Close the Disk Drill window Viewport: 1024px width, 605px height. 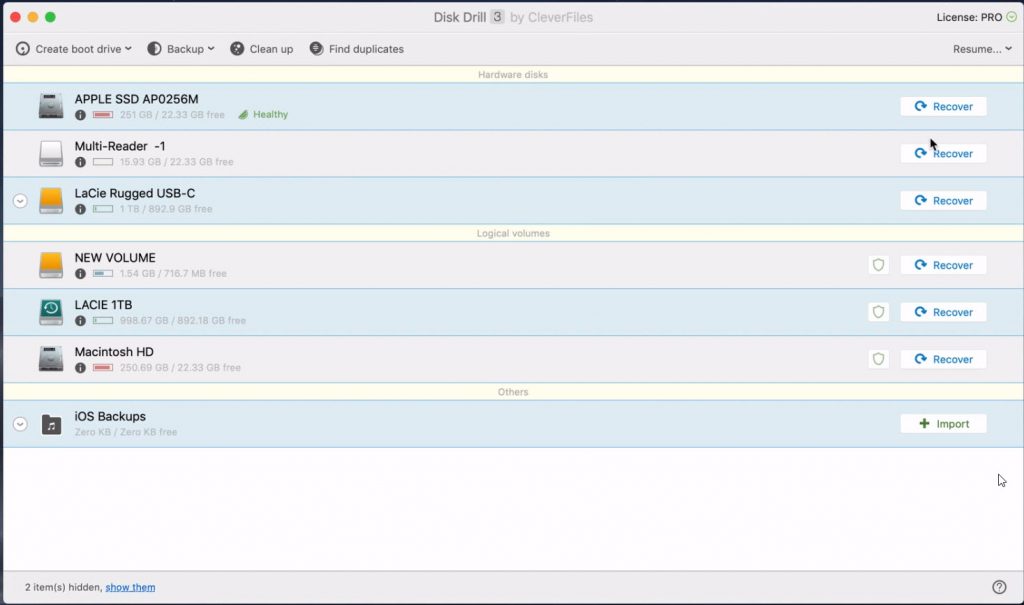tap(15, 17)
